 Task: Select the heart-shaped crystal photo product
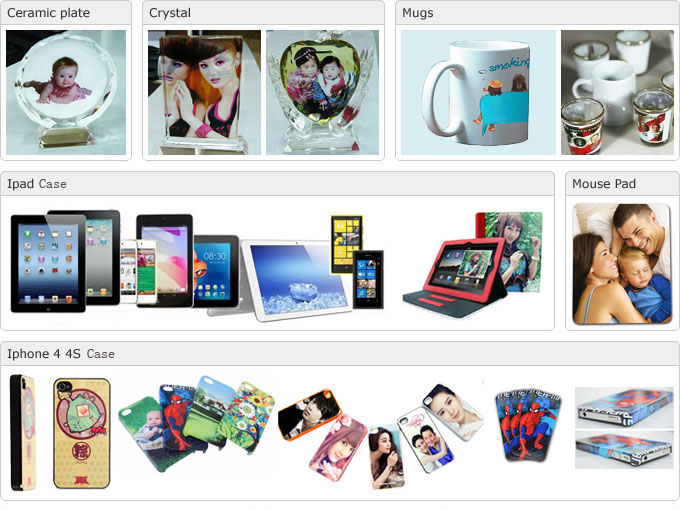(x=322, y=92)
